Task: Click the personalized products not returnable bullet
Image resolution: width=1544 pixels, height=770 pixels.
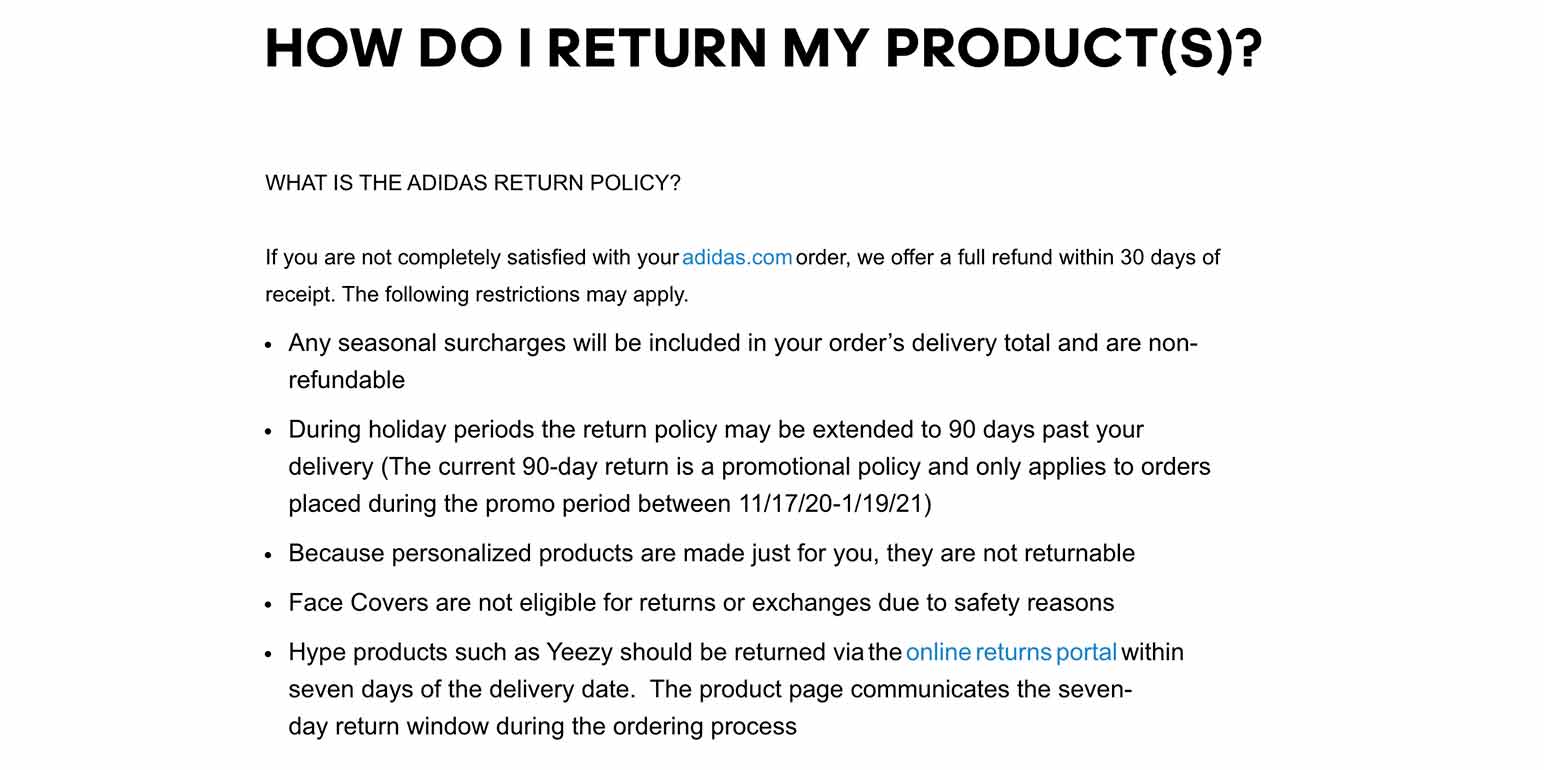Action: (x=711, y=554)
